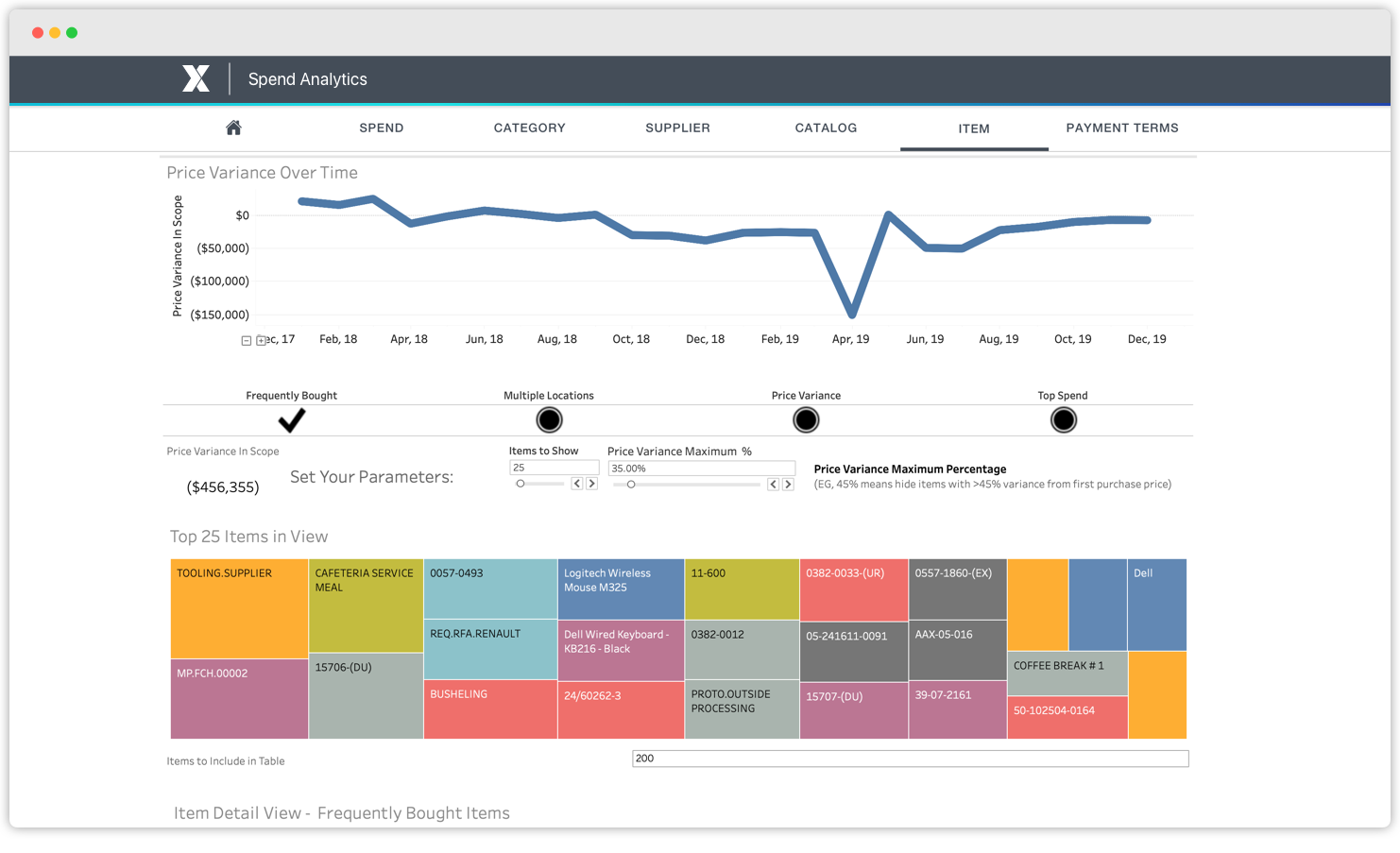Click the home icon in navigation
The height and width of the screenshot is (853, 1400).
coord(233,128)
